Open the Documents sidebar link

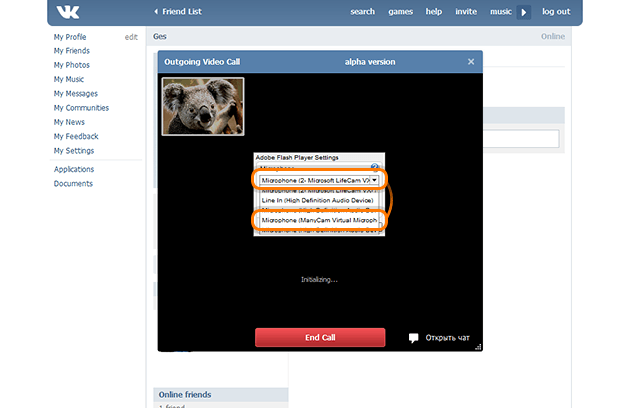pos(73,184)
